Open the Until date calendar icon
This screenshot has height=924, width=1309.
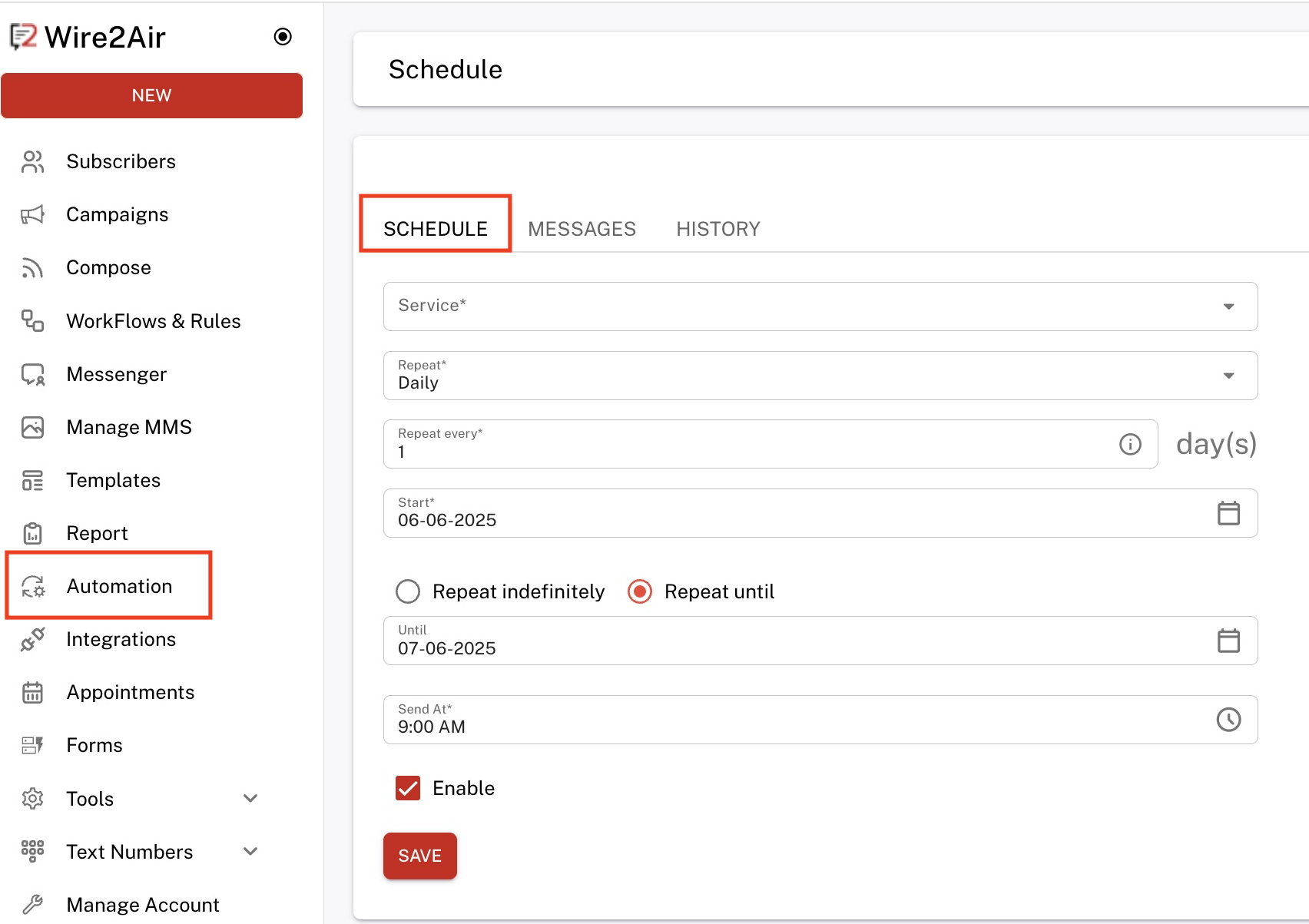1228,641
